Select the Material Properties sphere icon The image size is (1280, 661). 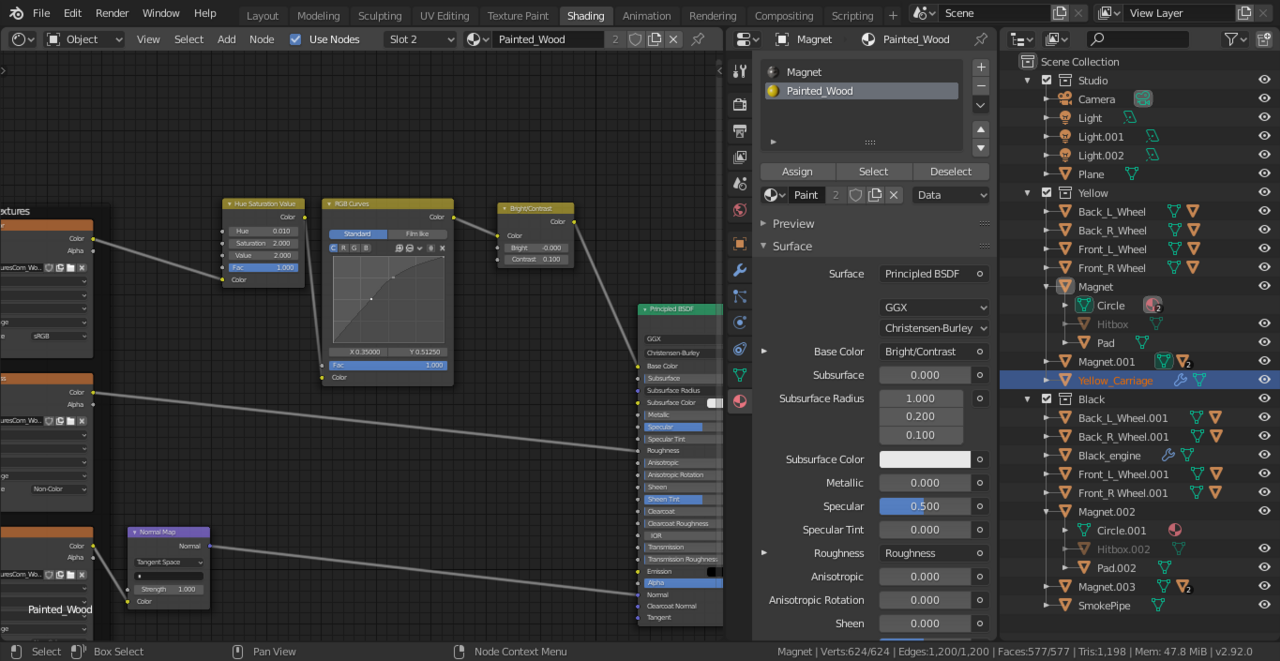tap(739, 401)
